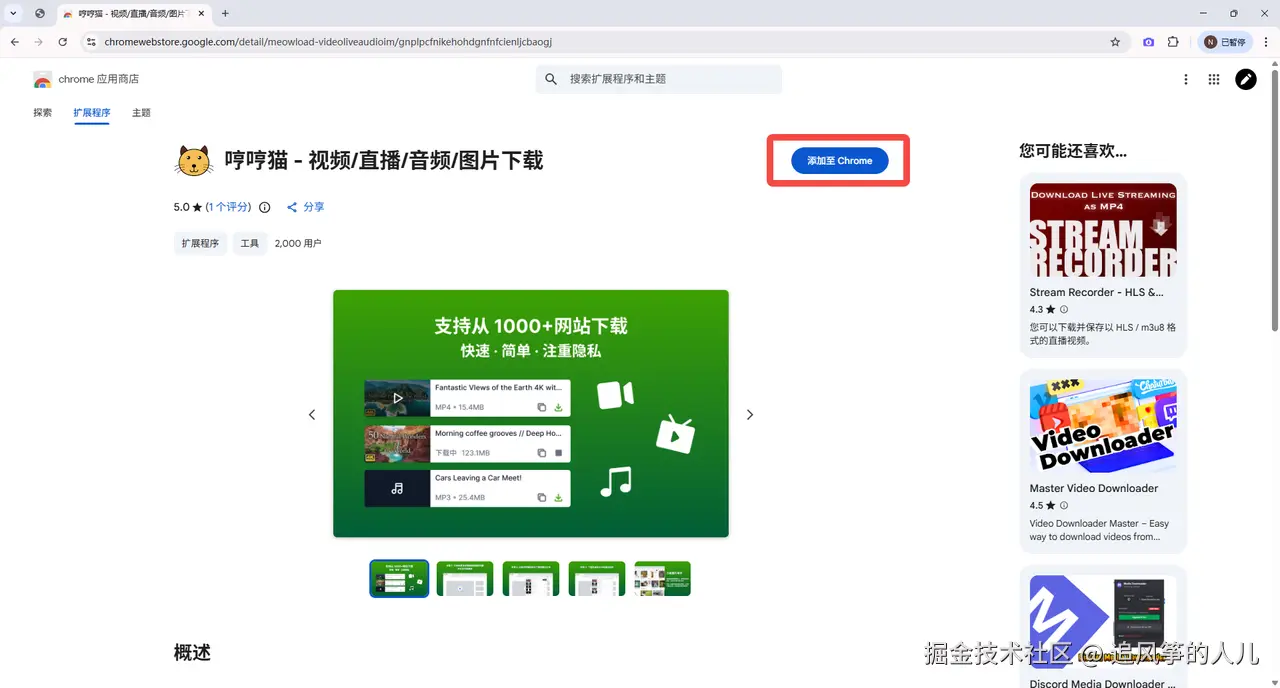Click the Stream Recorder - HLS title
This screenshot has width=1280, height=688.
click(x=1096, y=292)
